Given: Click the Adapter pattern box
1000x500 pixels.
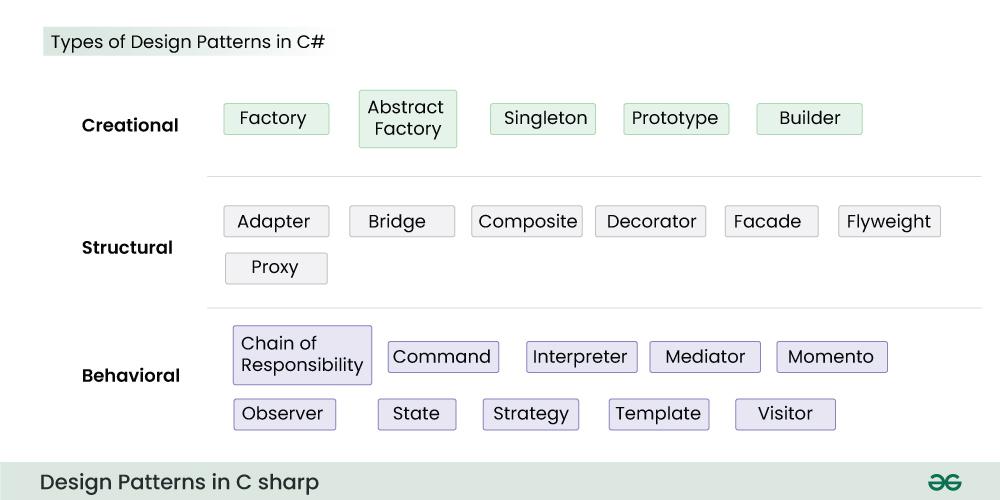Looking at the screenshot, I should pos(276,222).
